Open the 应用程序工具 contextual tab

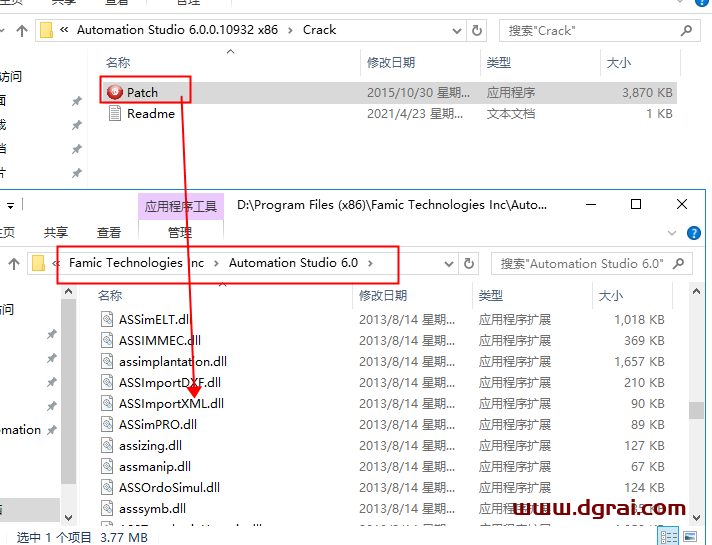181,207
